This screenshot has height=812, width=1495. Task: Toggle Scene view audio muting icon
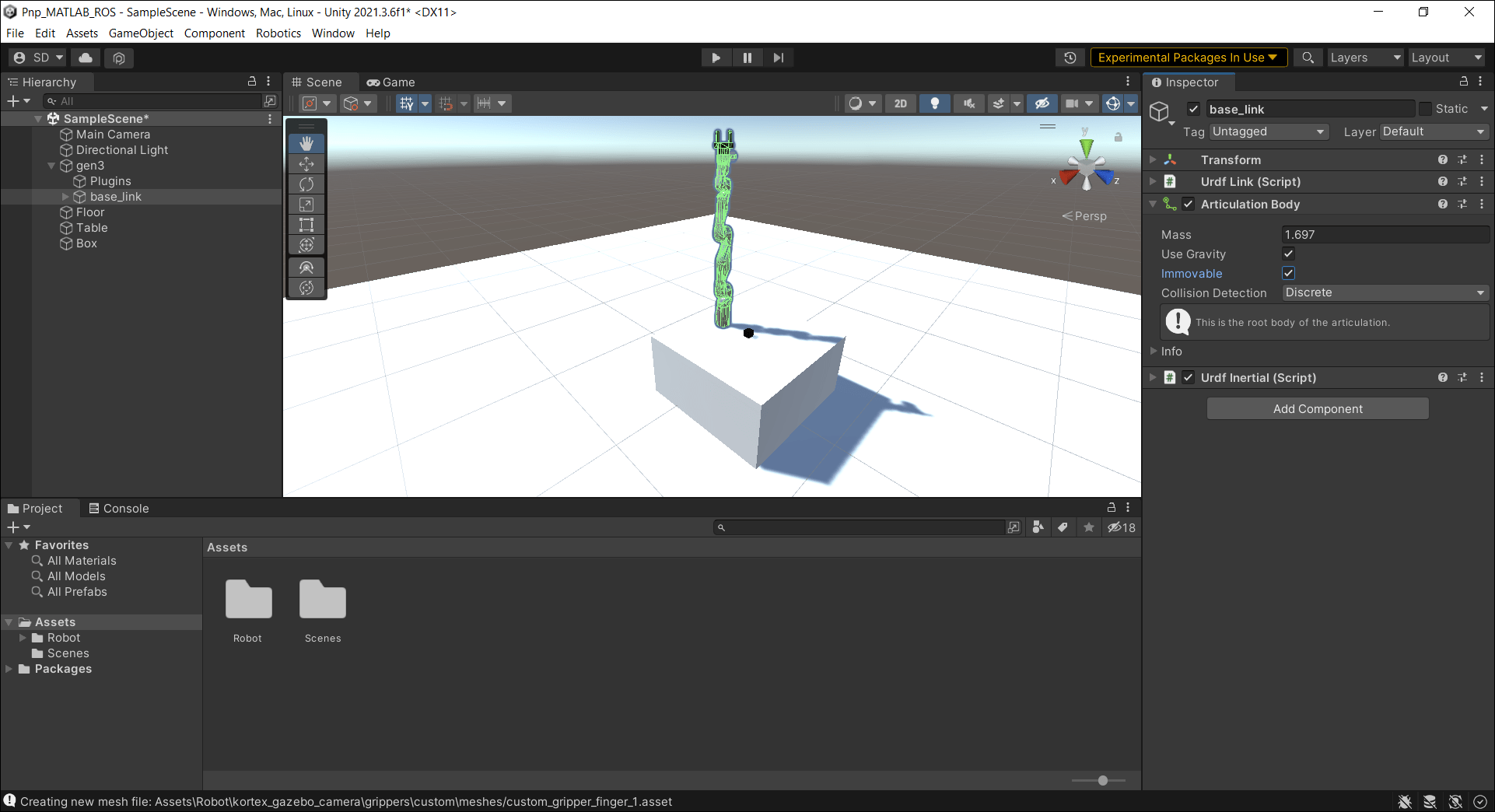(968, 103)
